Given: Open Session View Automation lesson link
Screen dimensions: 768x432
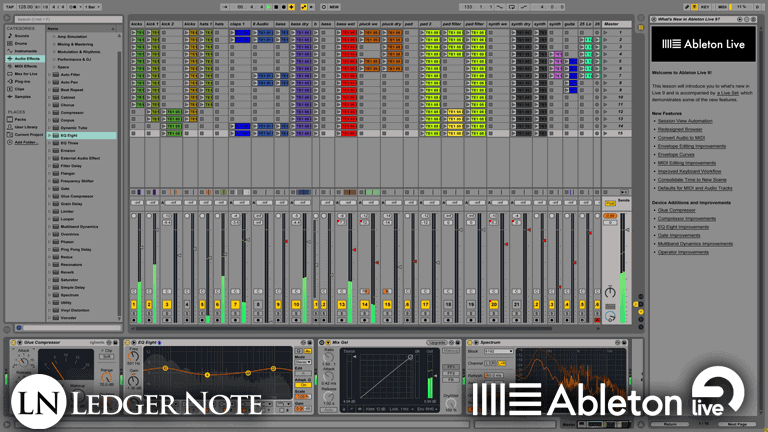Looking at the screenshot, I should 685,121.
